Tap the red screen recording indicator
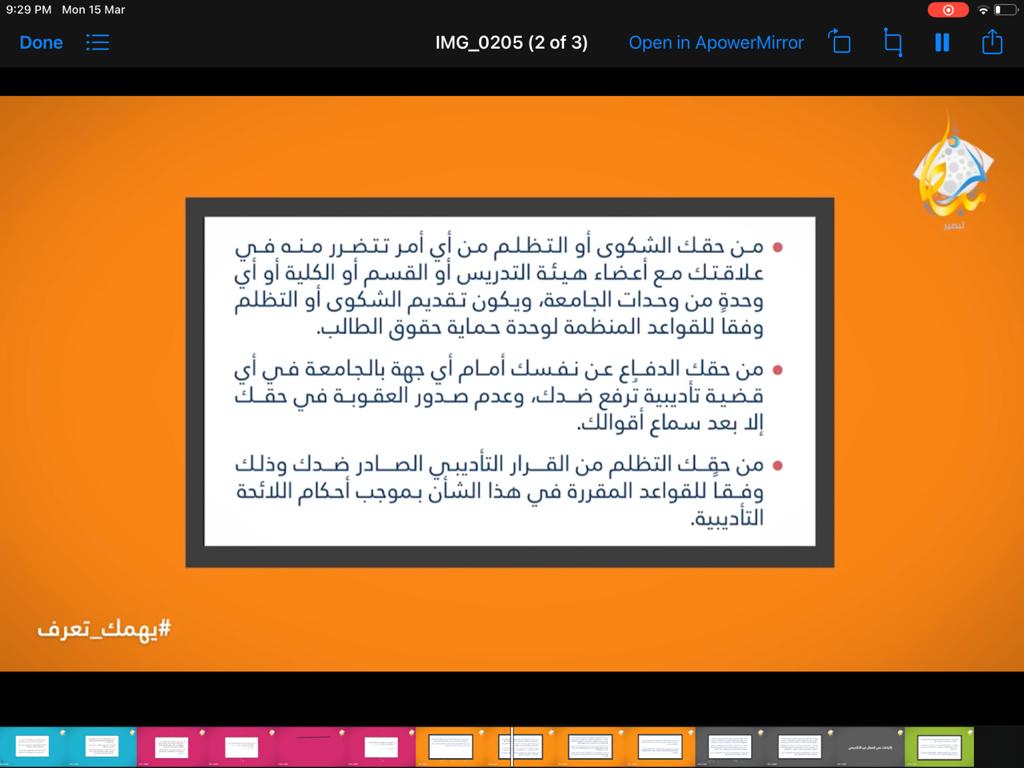 (x=947, y=10)
